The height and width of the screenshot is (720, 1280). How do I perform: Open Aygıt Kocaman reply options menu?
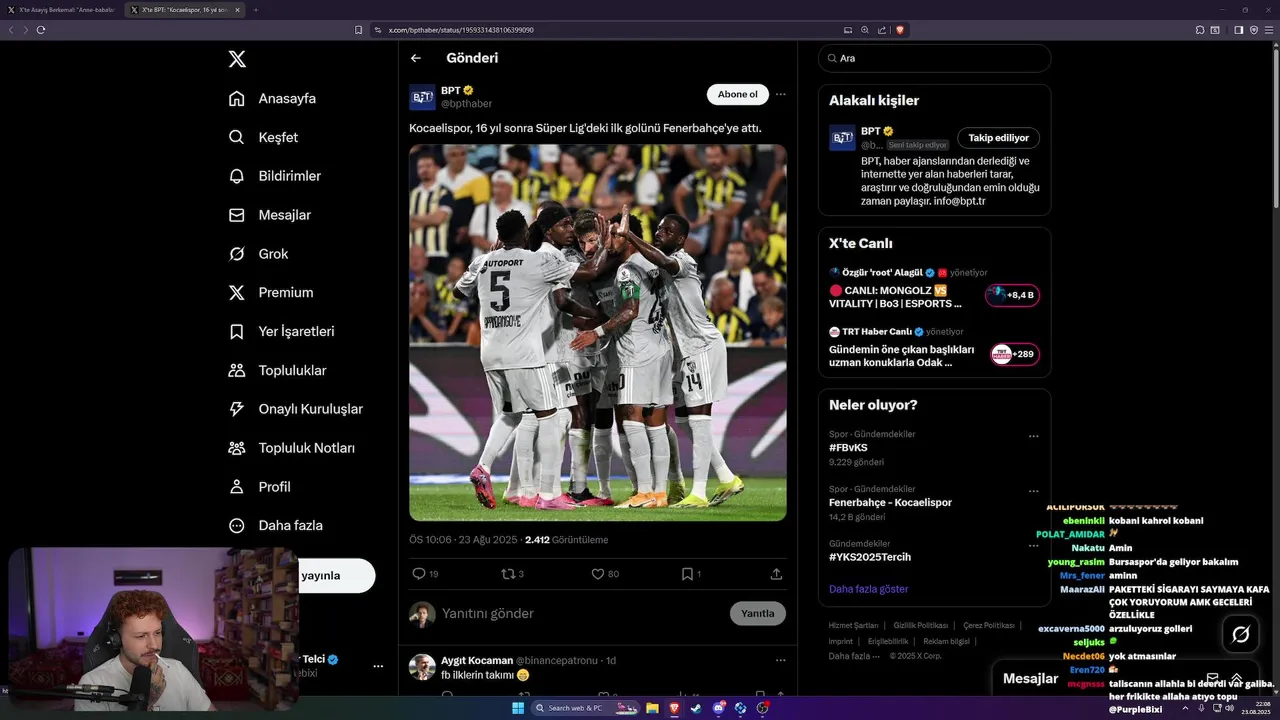[781, 660]
